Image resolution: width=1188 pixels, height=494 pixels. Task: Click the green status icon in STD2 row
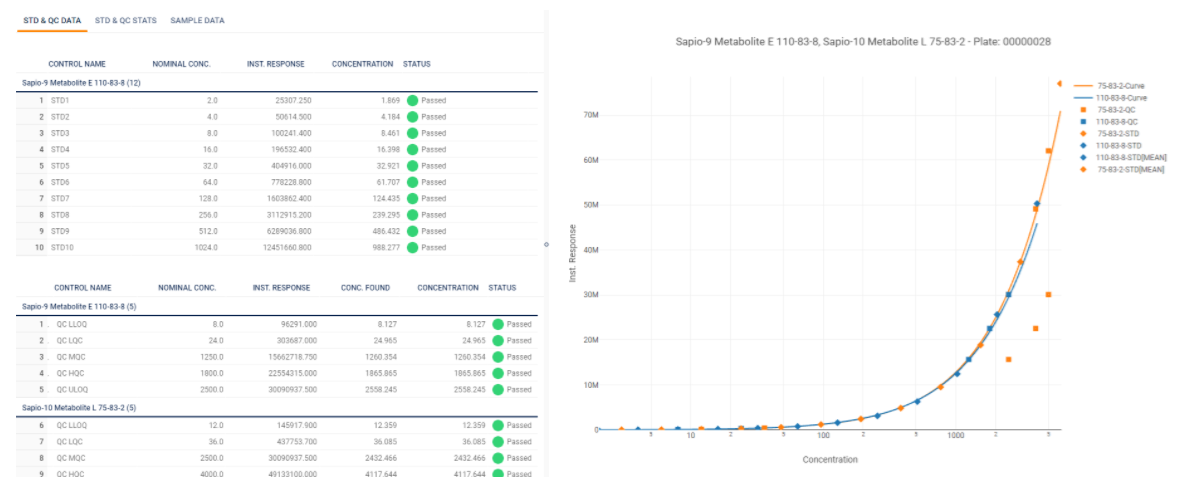[412, 117]
